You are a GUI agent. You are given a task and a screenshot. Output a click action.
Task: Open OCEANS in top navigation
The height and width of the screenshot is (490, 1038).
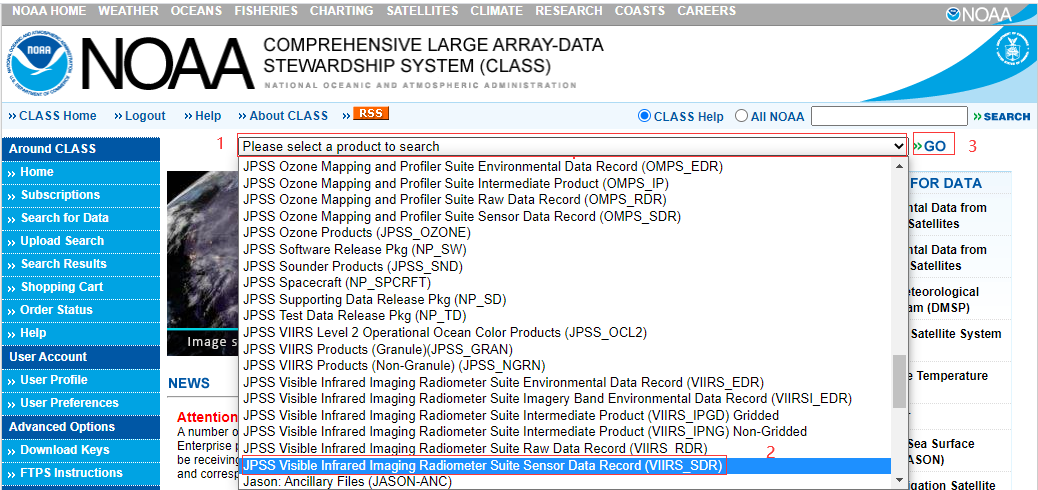[197, 11]
